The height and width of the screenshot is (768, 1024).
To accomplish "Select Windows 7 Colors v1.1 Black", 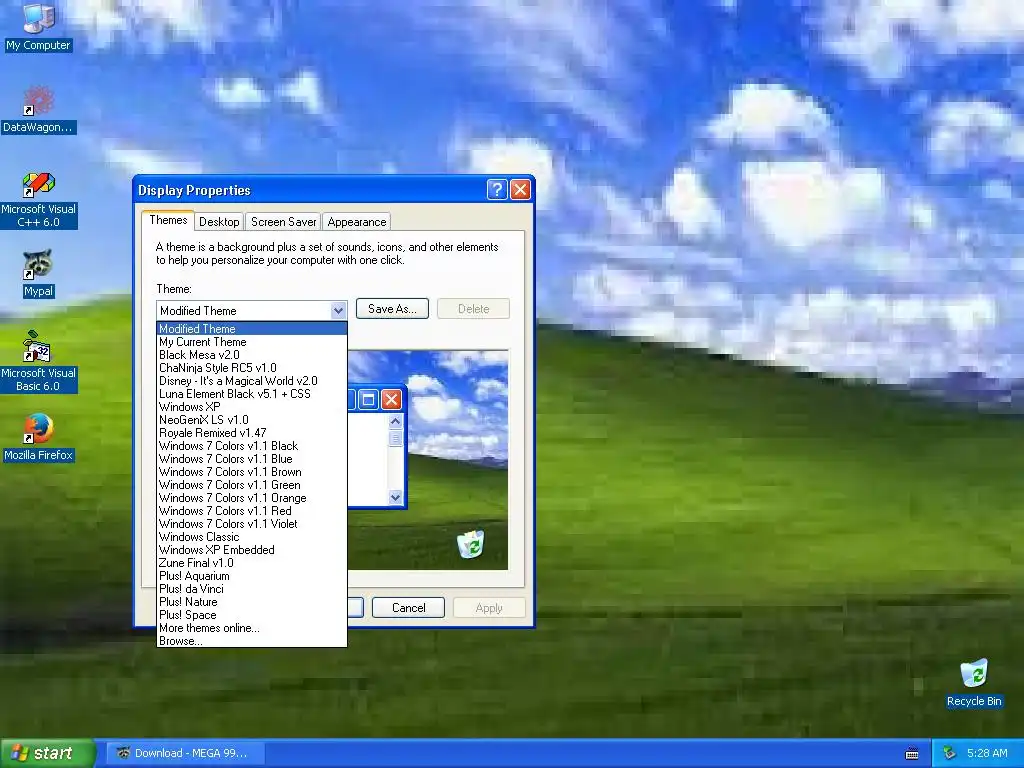I will pos(251,446).
